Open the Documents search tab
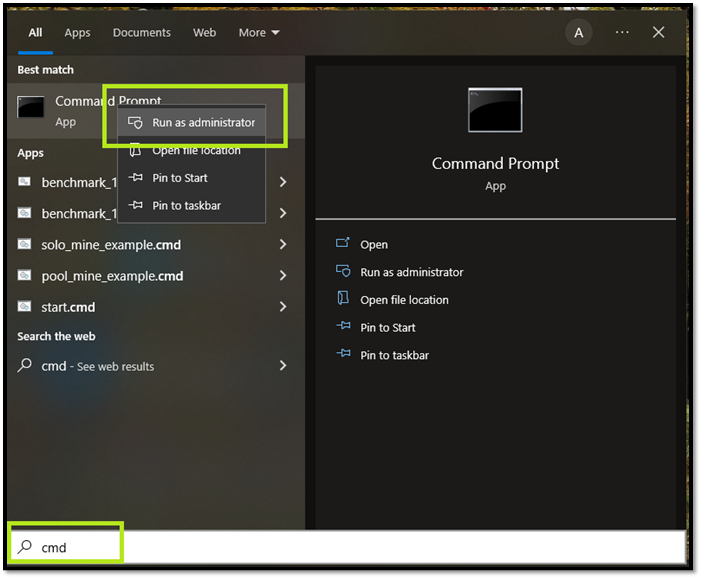Viewport: 702px width, 579px height. pos(141,33)
